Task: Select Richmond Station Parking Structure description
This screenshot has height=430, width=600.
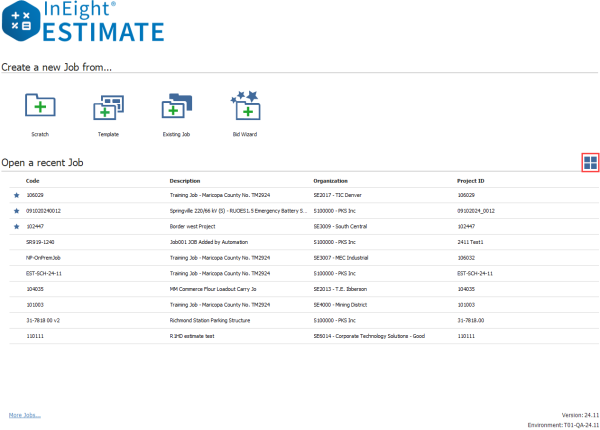Action: [x=210, y=321]
